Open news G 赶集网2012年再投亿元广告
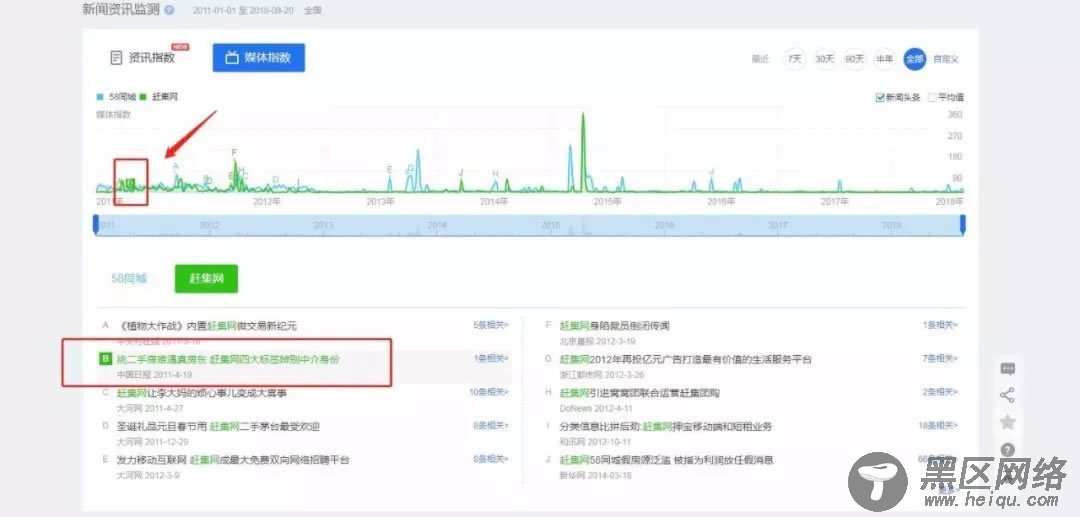This screenshot has height=517, width=1080. coord(685,359)
